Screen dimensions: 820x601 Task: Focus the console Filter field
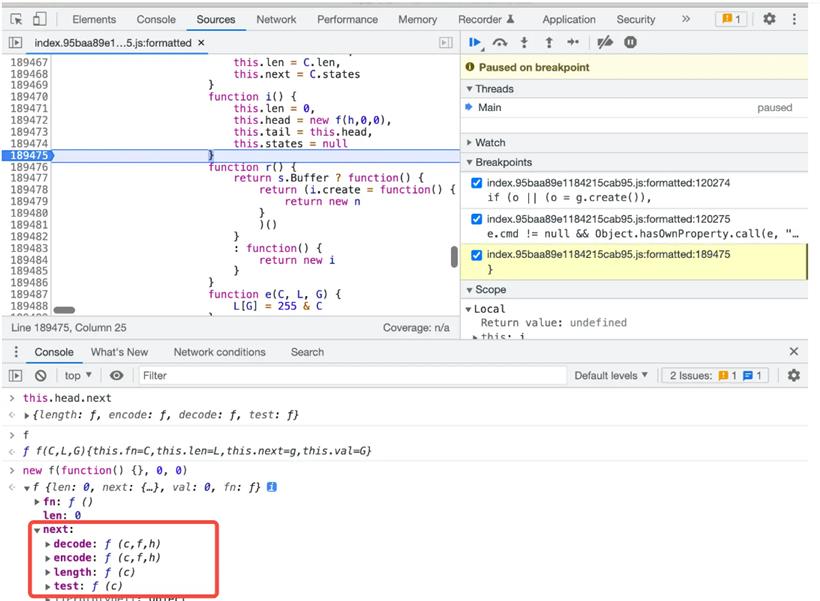pyautogui.click(x=353, y=376)
